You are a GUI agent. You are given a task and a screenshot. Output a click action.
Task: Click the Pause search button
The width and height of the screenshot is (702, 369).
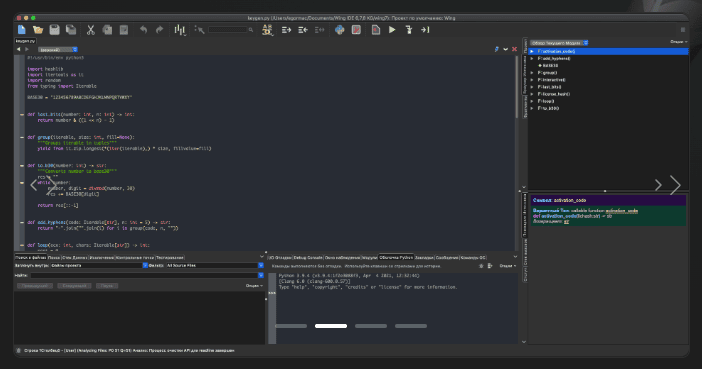[x=107, y=286]
